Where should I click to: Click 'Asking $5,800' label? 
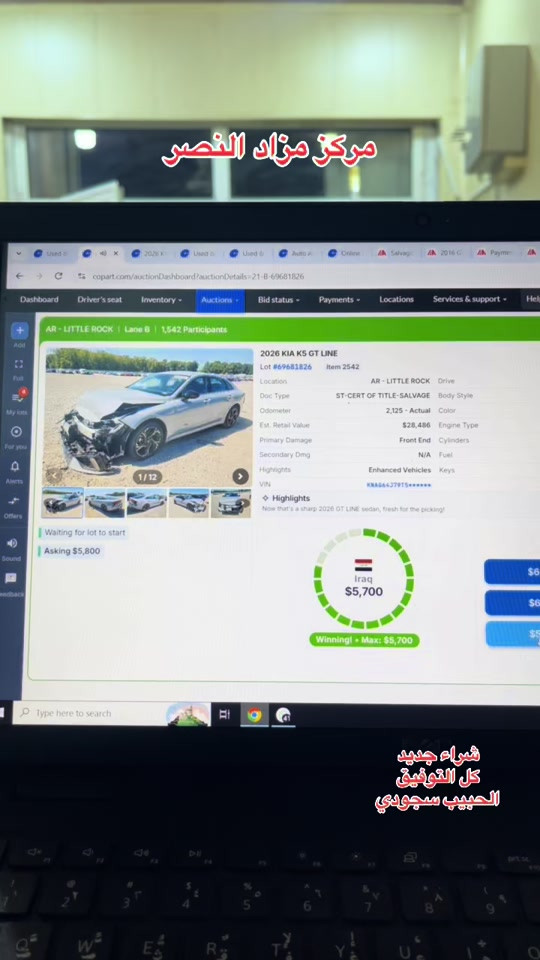click(x=72, y=551)
